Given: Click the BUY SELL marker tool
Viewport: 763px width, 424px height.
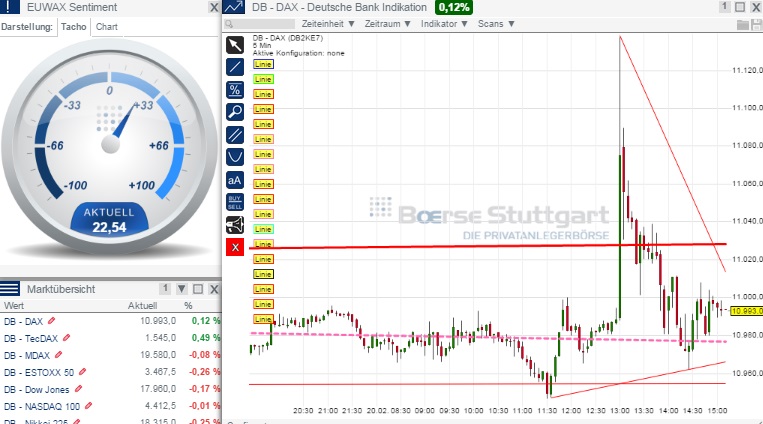Looking at the screenshot, I should tap(235, 202).
